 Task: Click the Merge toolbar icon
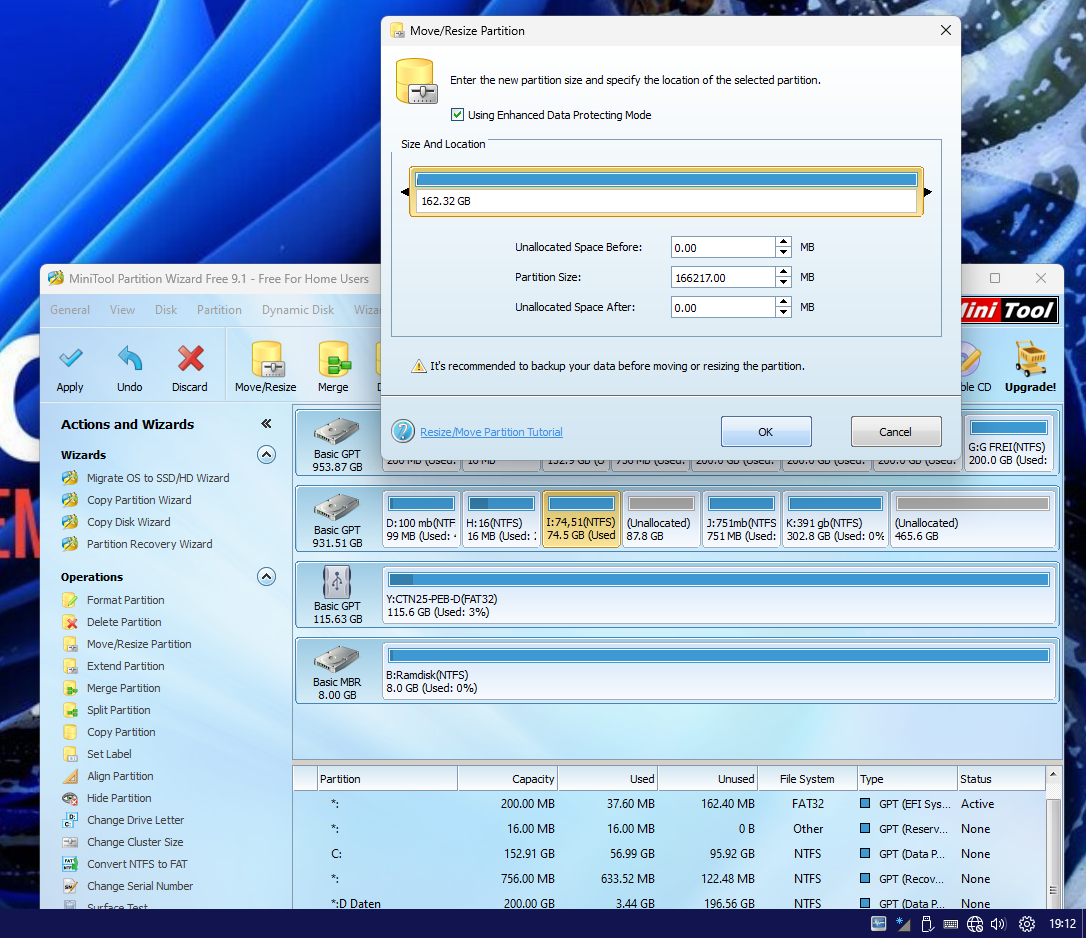point(333,359)
